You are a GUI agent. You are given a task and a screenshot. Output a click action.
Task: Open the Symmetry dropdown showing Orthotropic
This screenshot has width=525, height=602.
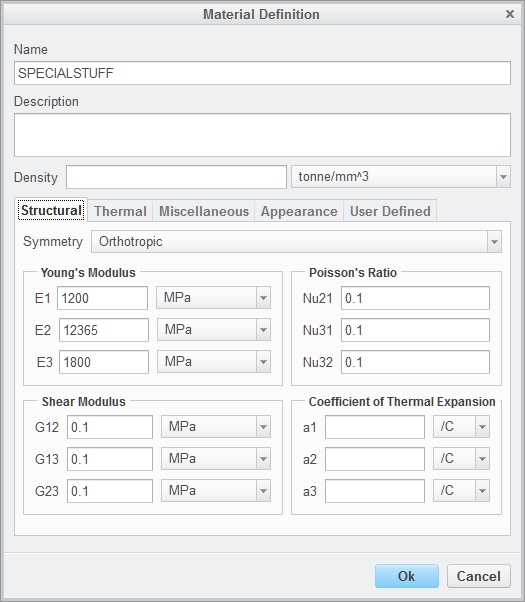click(296, 241)
